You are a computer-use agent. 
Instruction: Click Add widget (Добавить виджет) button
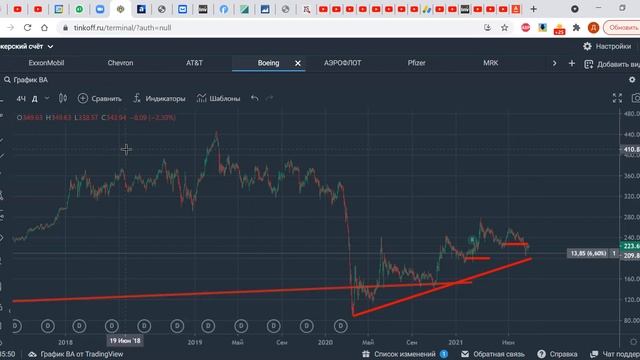click(x=611, y=64)
